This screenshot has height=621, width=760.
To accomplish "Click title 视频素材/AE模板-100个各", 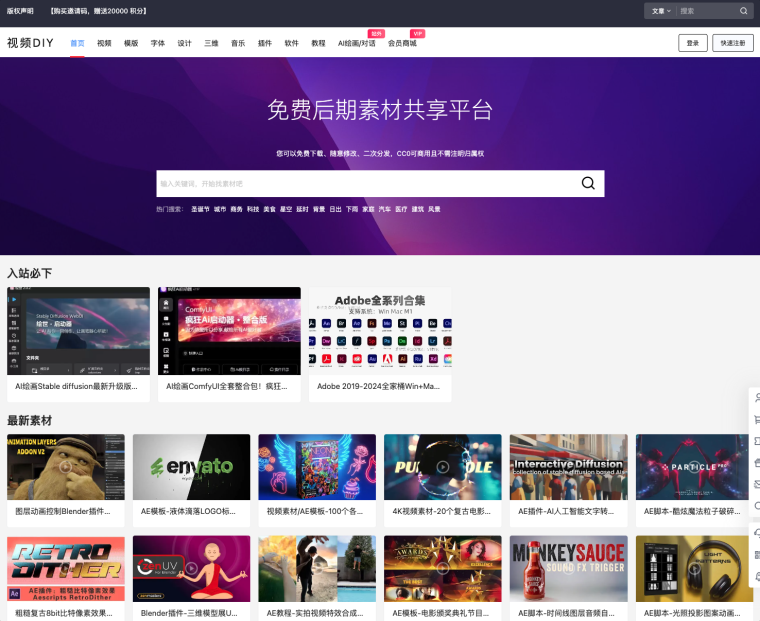I will 315,511.
